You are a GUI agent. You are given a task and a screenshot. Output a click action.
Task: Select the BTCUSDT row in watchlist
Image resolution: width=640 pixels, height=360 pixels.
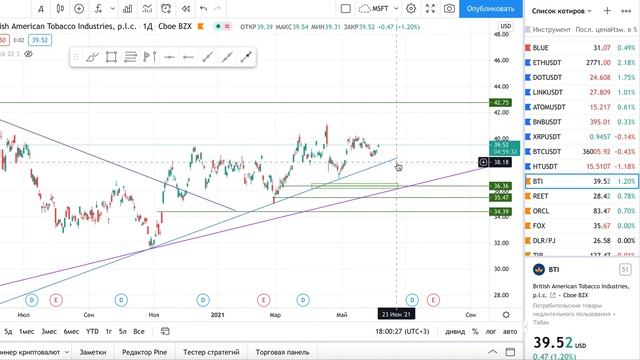coord(581,152)
